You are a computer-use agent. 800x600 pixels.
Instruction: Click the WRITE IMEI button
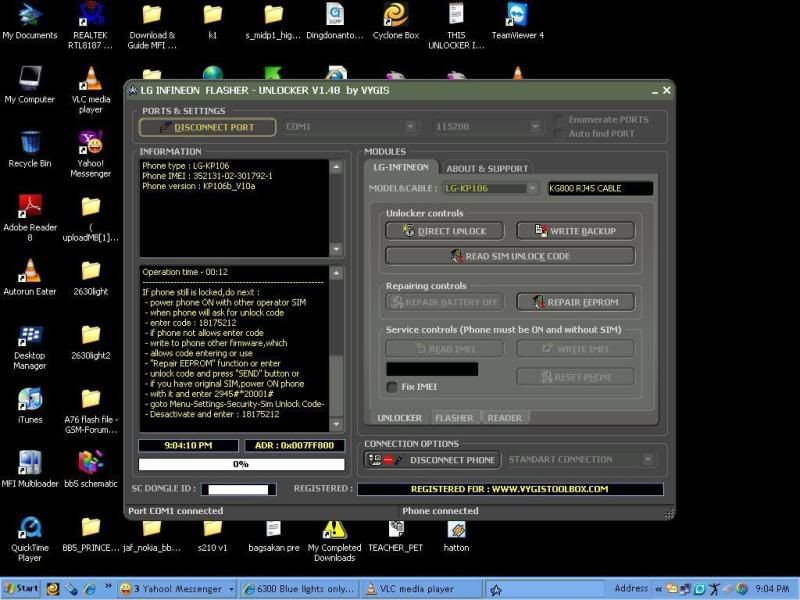(x=576, y=349)
